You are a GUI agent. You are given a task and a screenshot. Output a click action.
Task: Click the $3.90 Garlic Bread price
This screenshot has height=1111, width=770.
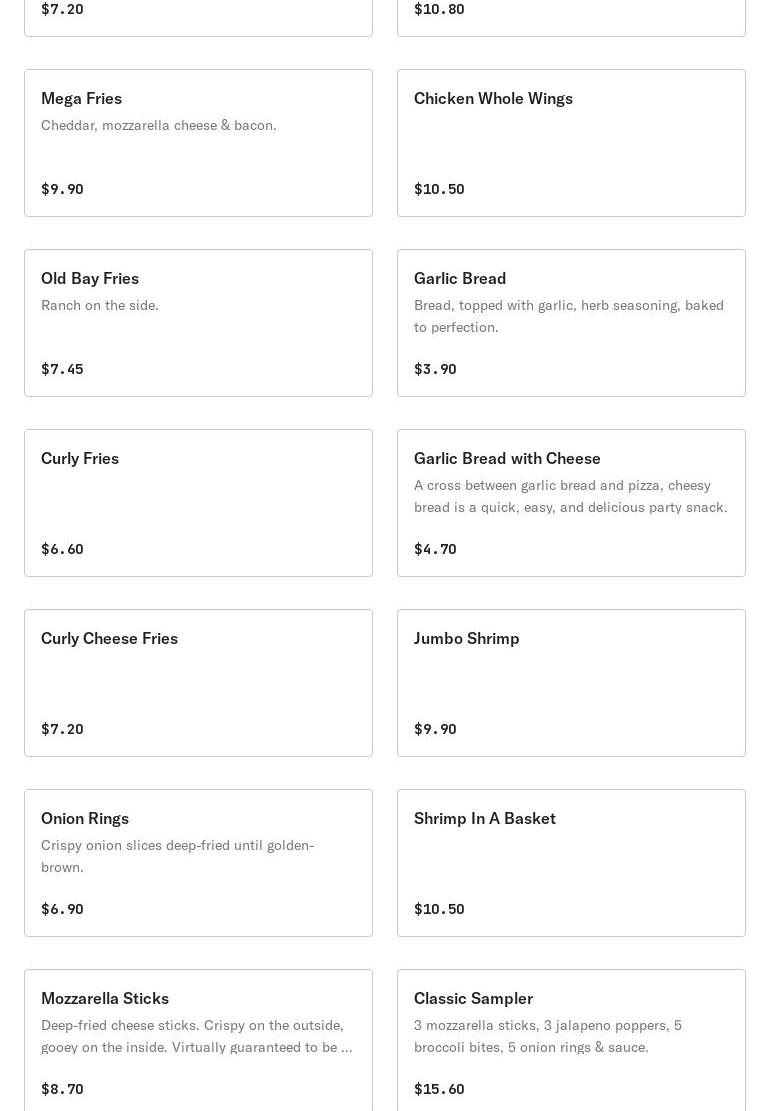pyautogui.click(x=435, y=369)
